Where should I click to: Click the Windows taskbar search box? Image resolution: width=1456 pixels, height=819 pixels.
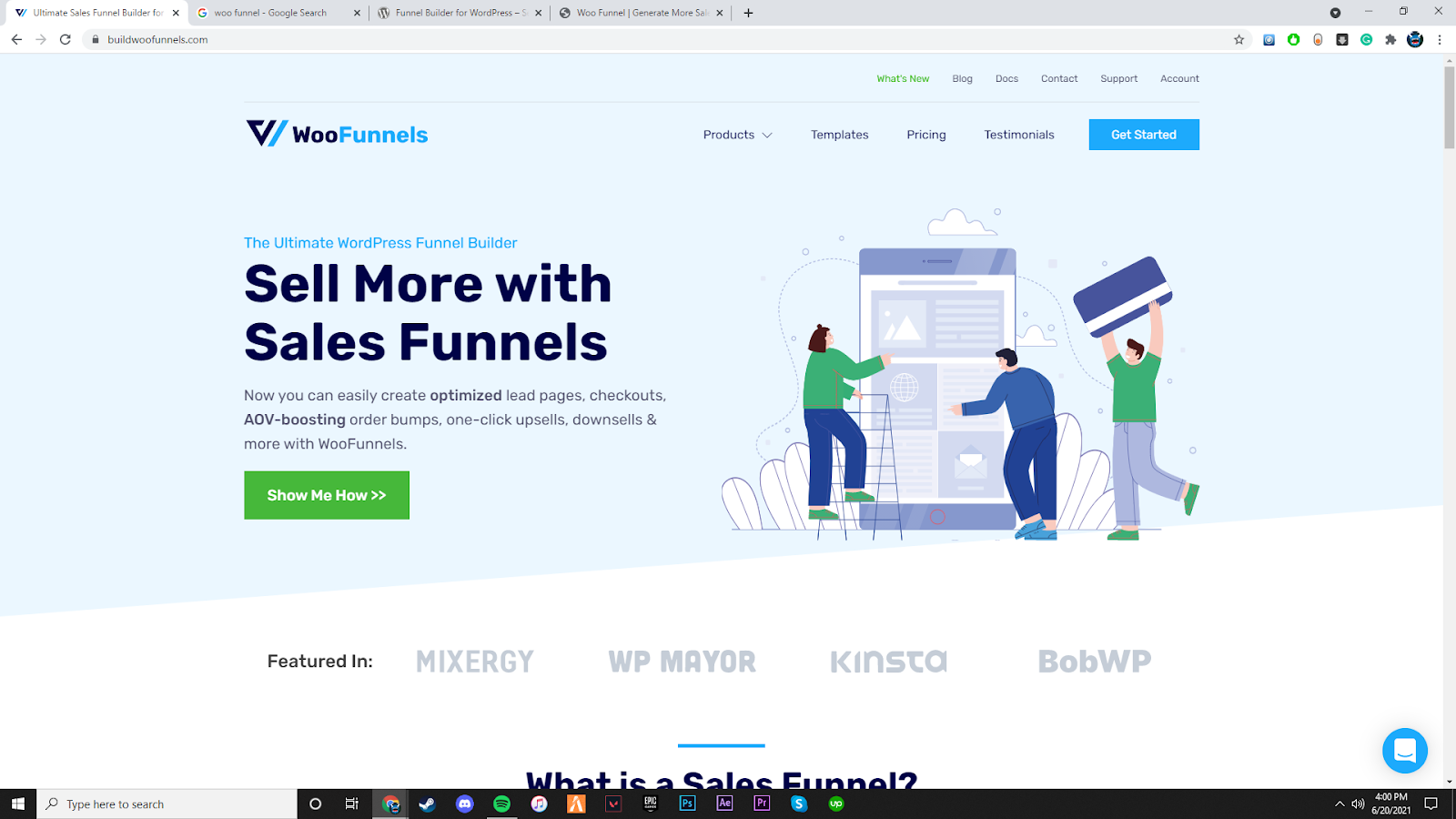point(167,804)
